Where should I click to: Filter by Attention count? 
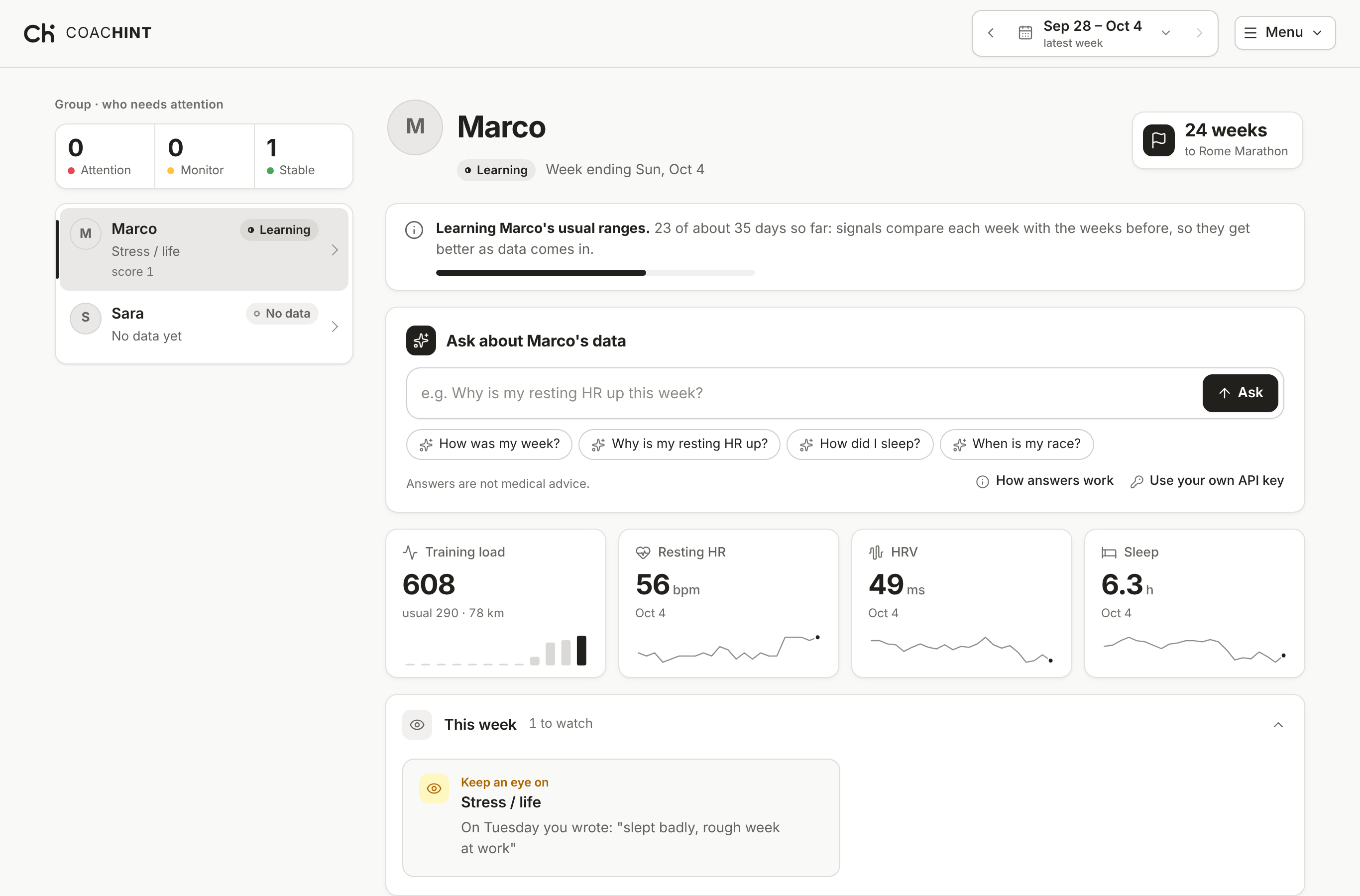click(x=105, y=156)
